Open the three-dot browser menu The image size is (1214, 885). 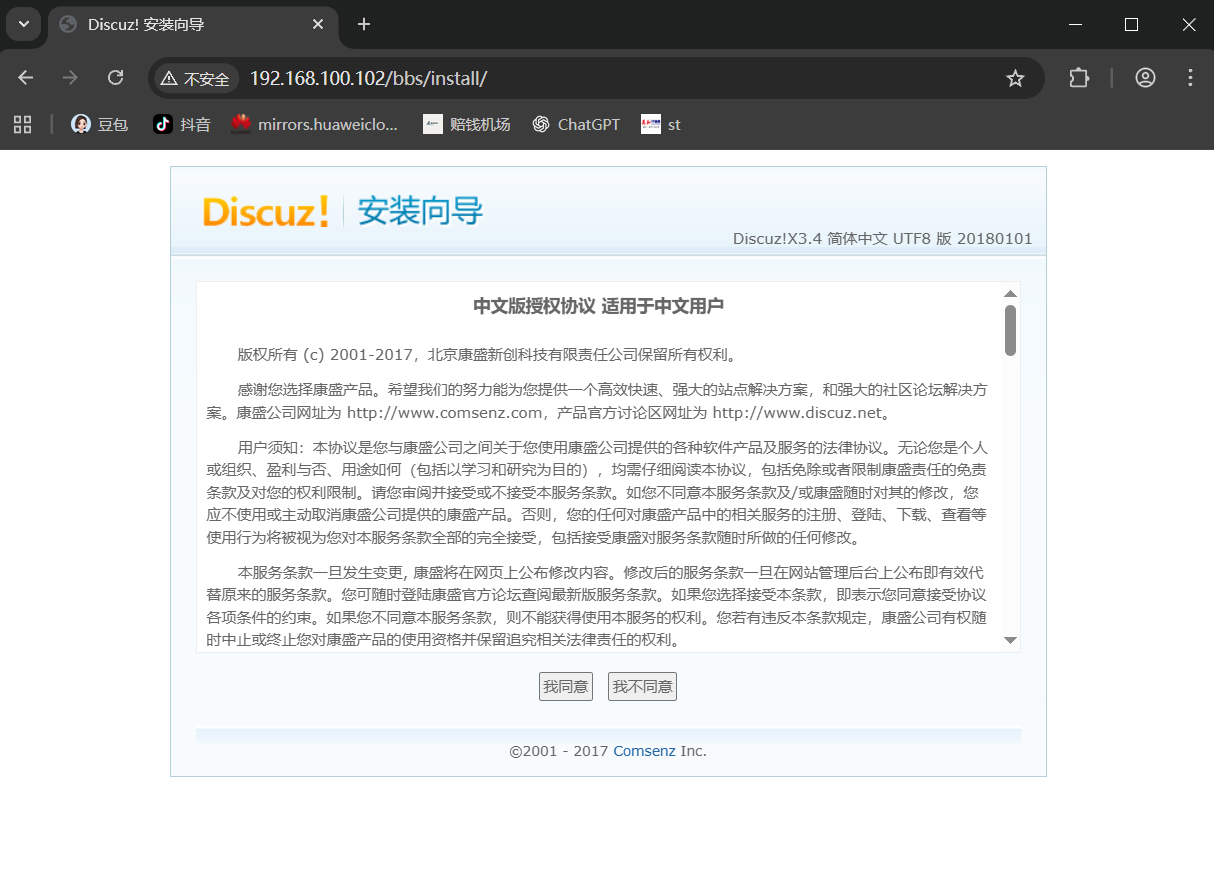point(1190,77)
